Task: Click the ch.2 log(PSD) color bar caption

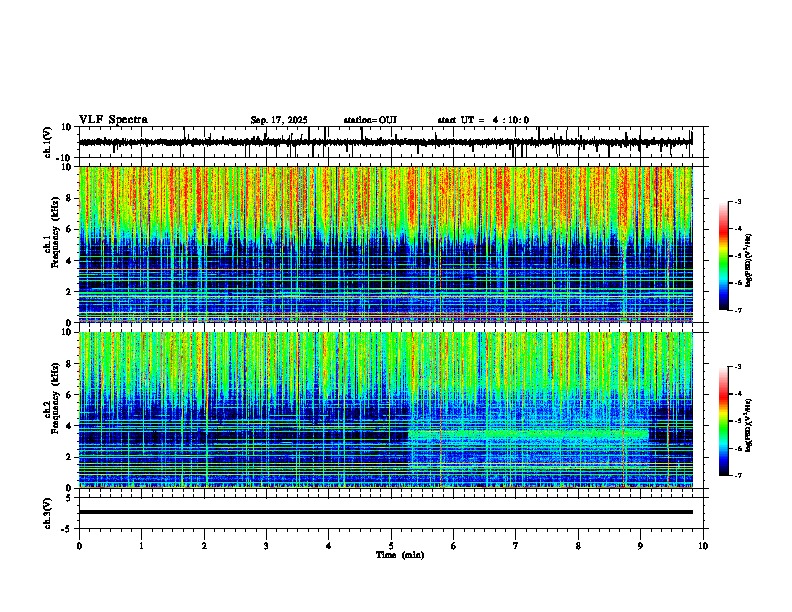Action: (x=749, y=425)
